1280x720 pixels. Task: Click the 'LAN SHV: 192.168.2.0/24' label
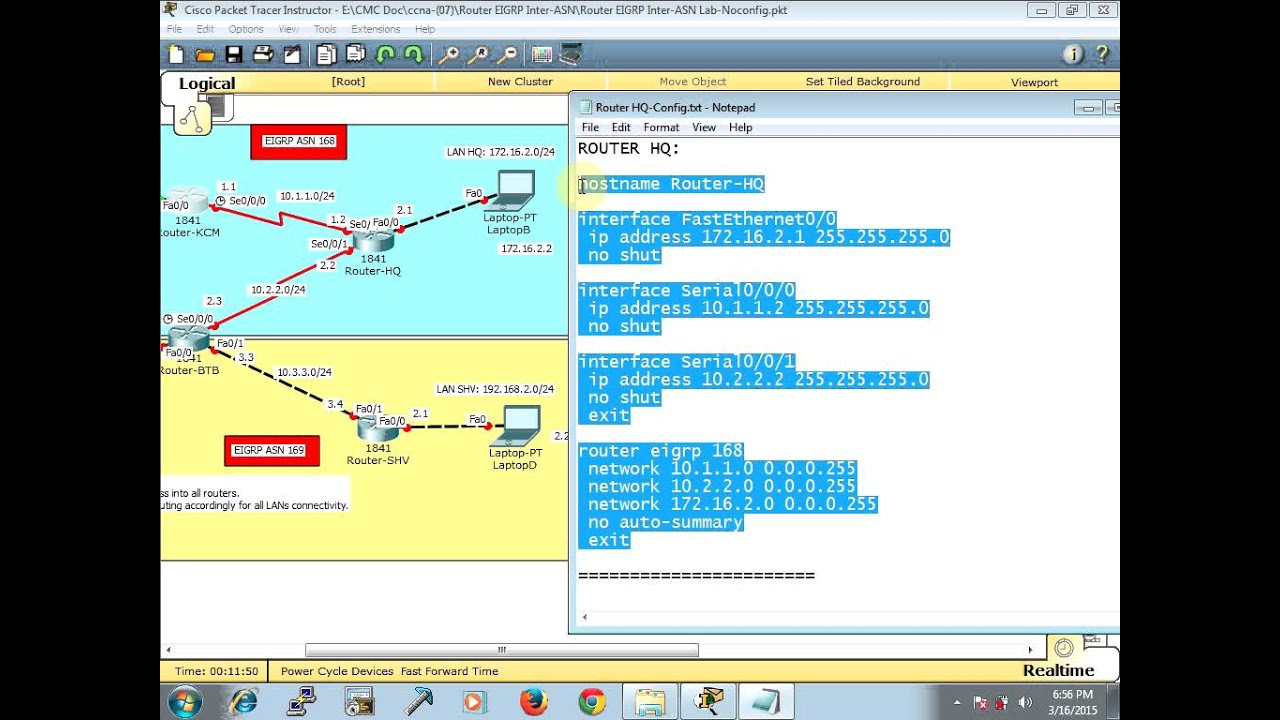tap(495, 389)
